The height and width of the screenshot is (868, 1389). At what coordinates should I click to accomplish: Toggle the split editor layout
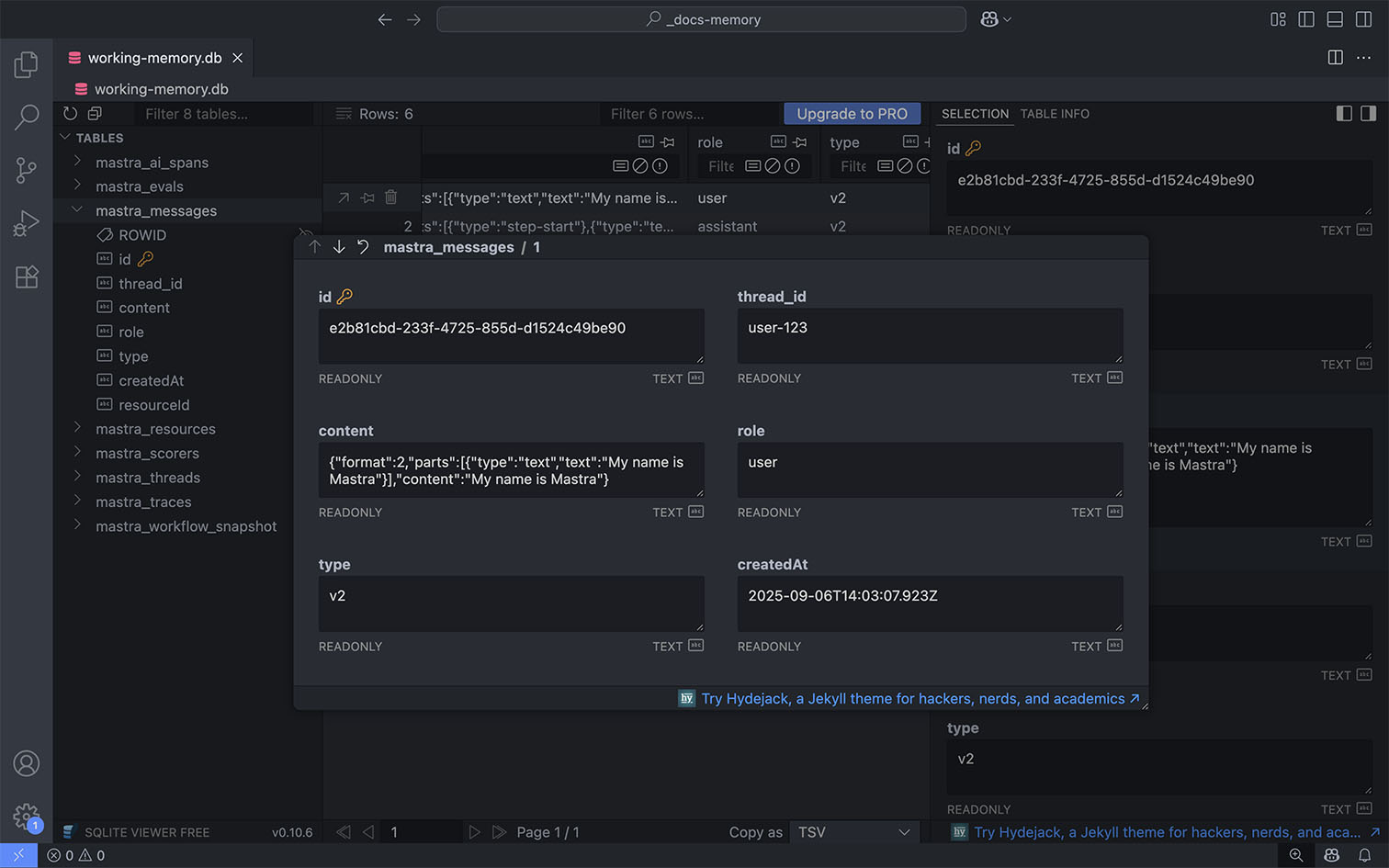point(1334,57)
